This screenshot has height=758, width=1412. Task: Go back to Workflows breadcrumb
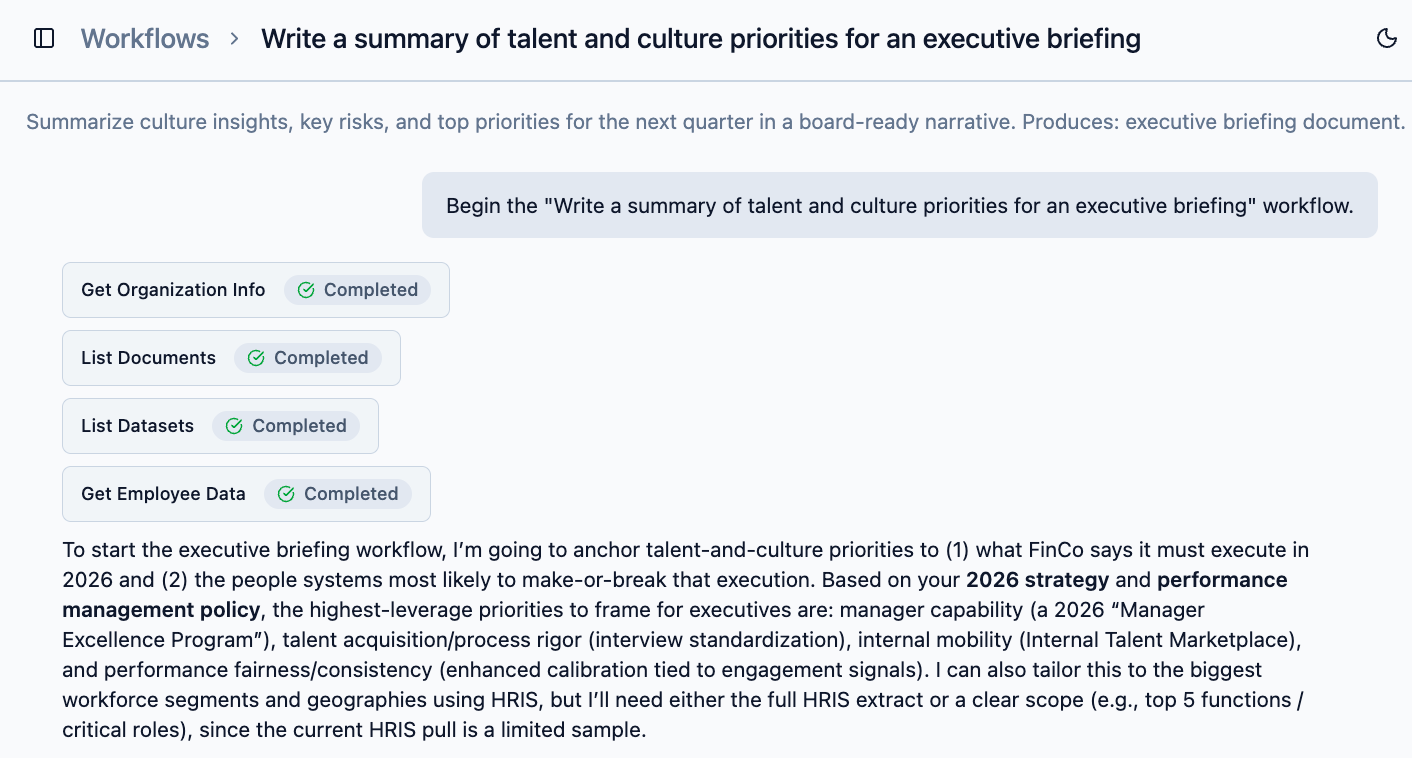(x=145, y=39)
